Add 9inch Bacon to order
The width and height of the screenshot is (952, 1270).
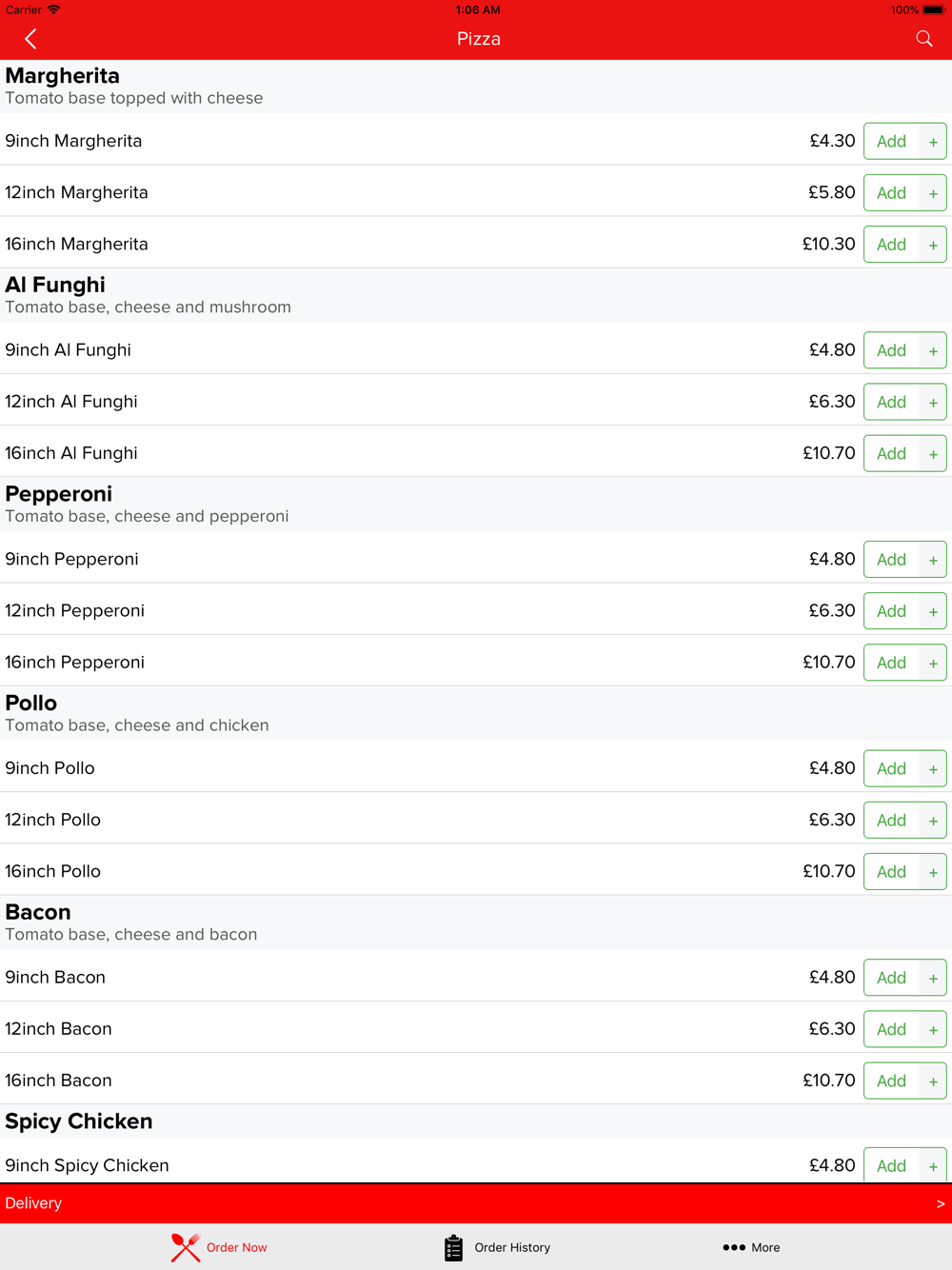tap(892, 978)
